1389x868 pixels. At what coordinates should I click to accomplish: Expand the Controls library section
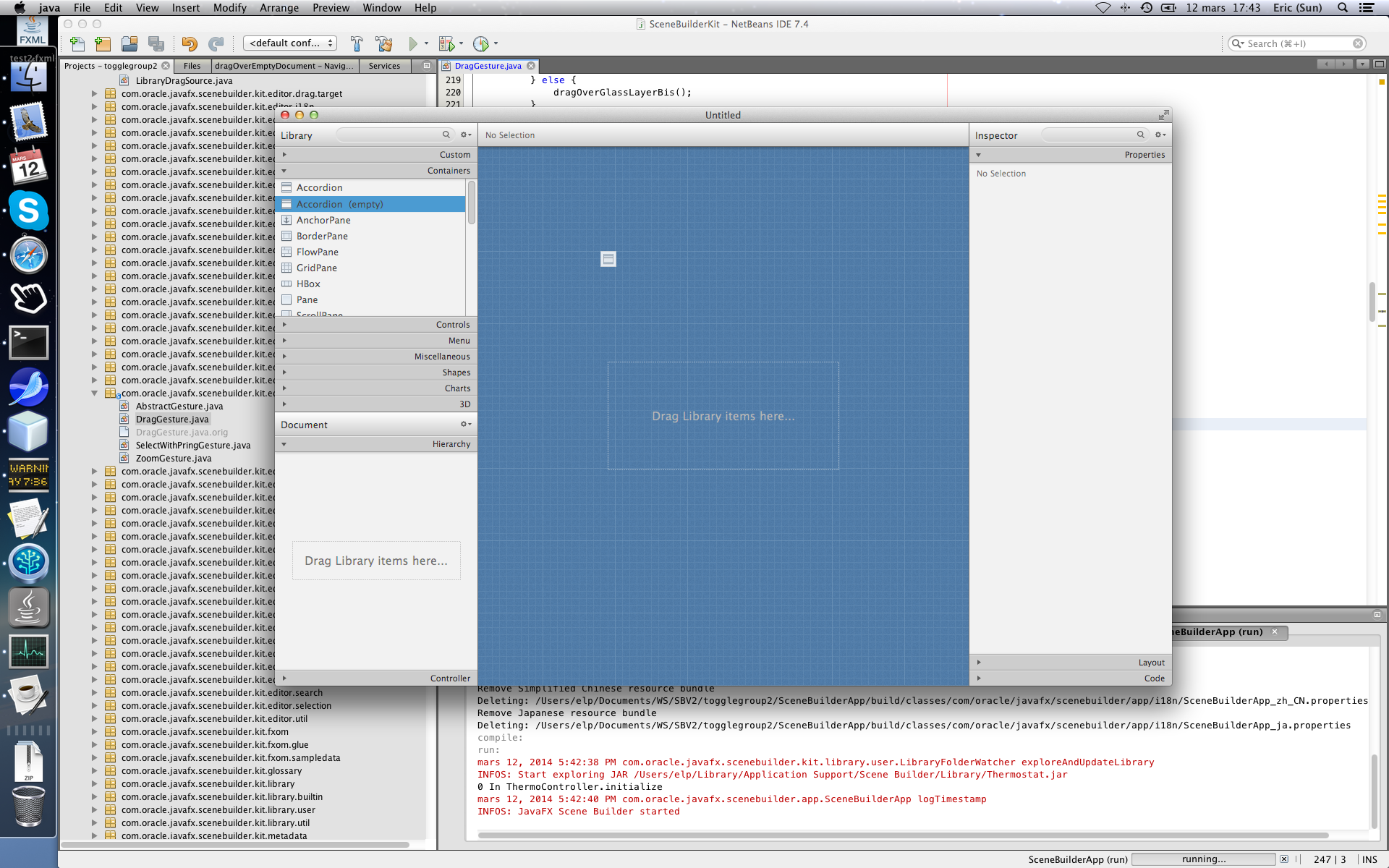[x=376, y=325]
